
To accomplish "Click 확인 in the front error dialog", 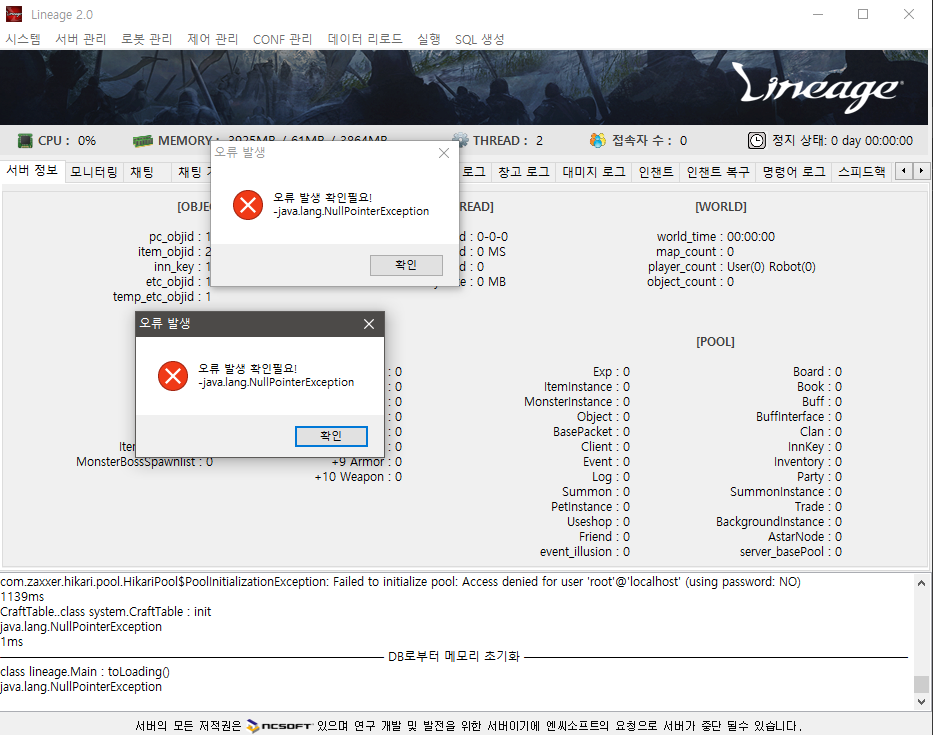I will 331,436.
